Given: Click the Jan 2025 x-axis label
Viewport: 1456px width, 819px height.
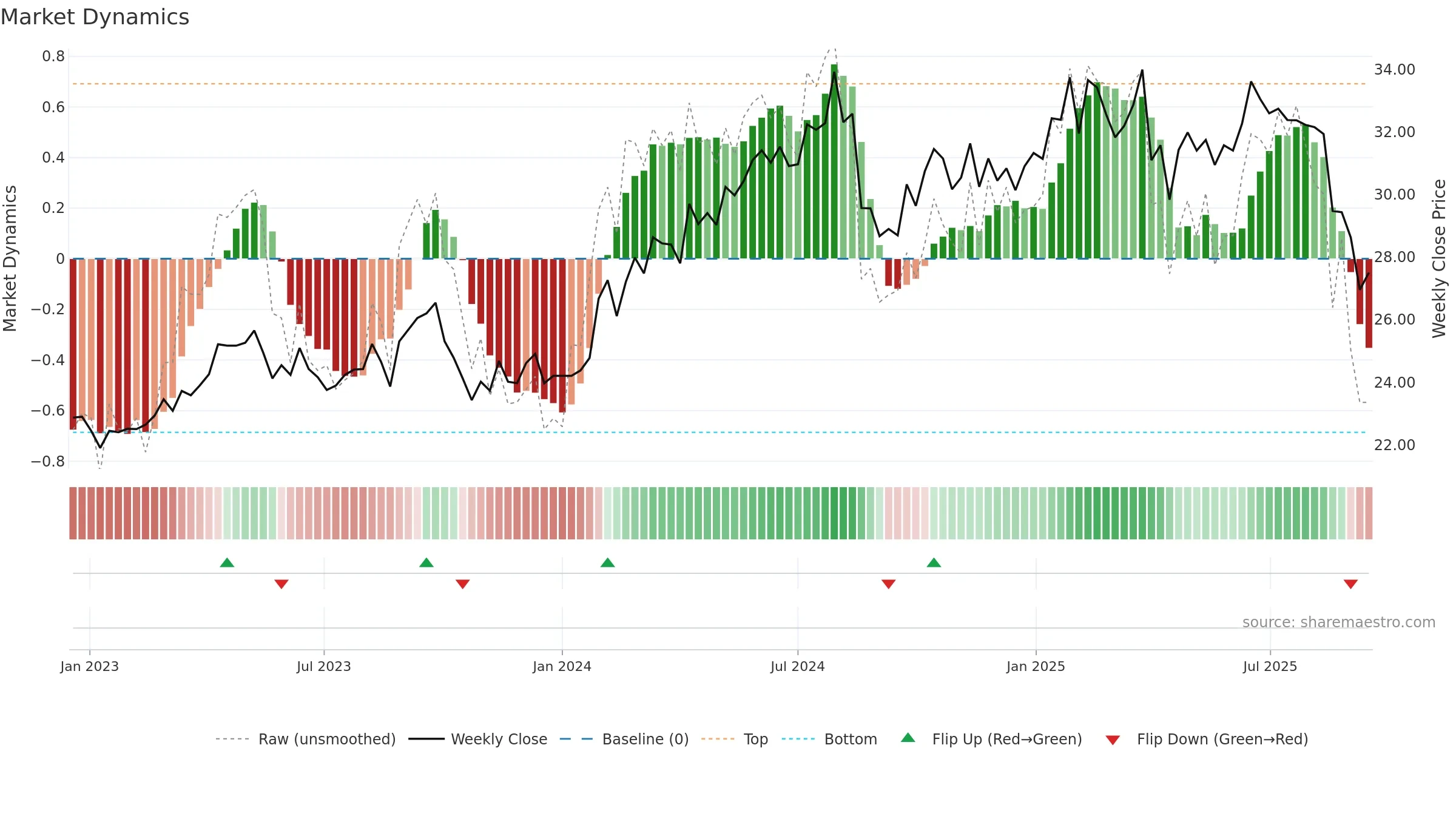Looking at the screenshot, I should pyautogui.click(x=1036, y=666).
